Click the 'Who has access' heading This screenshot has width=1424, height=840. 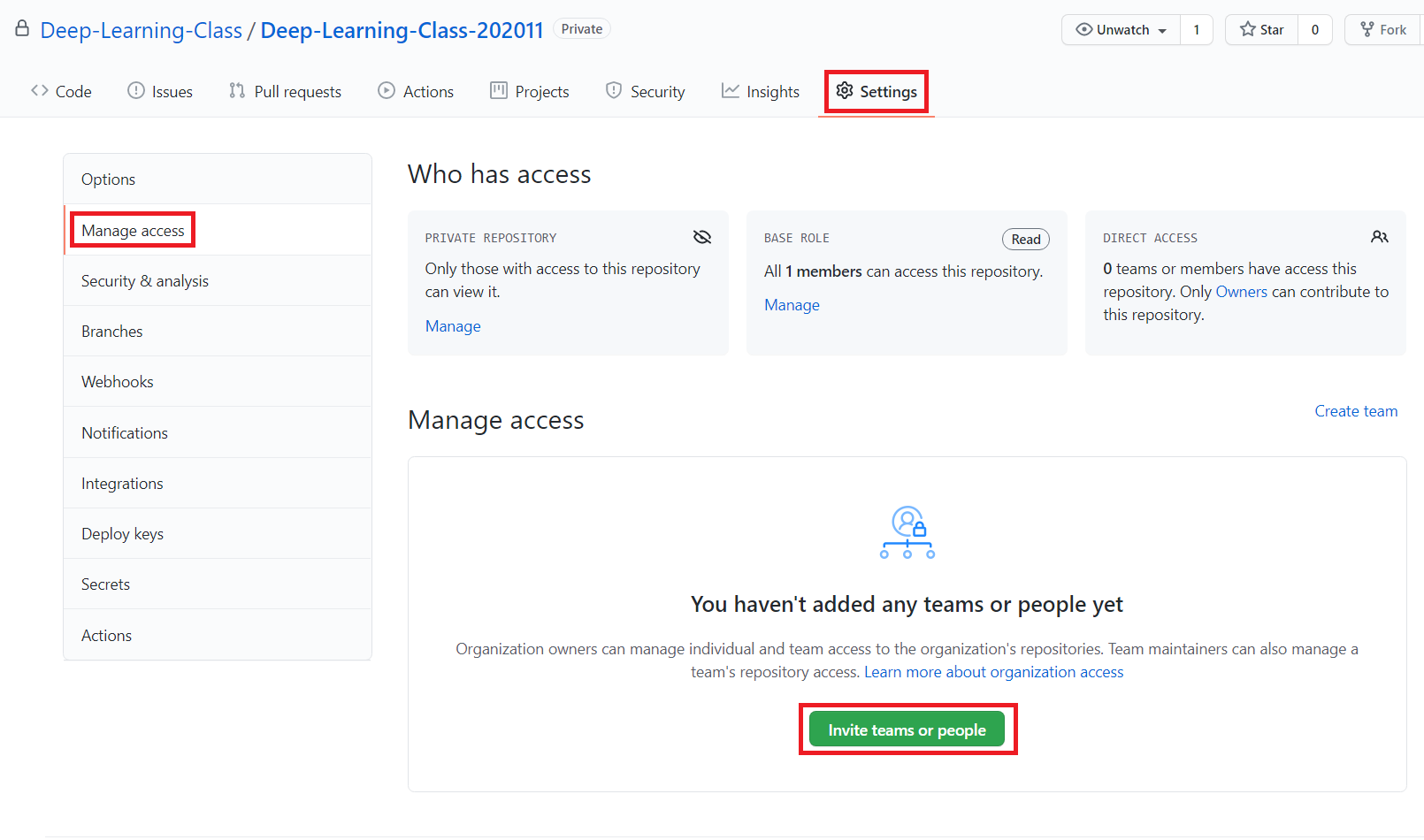(500, 174)
